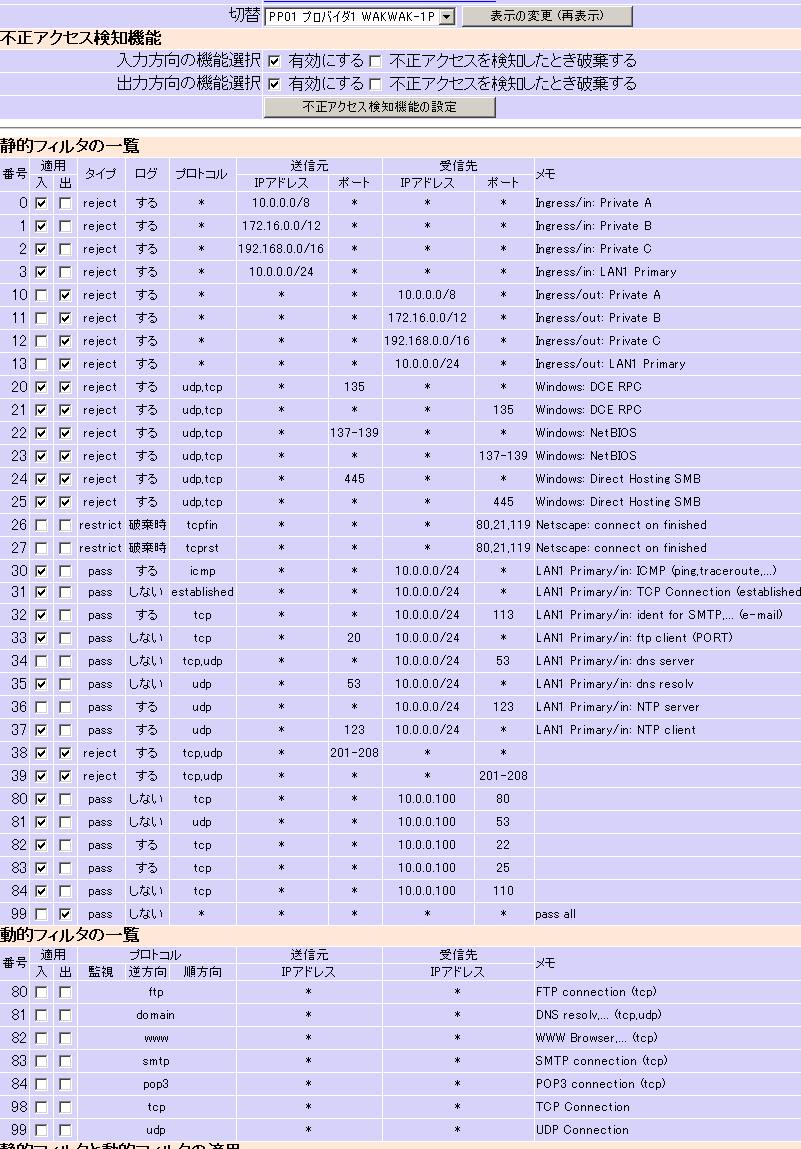The width and height of the screenshot is (801, 1149).
Task: Uncheck 出 for static filter 99 pass all
Action: [x=65, y=914]
